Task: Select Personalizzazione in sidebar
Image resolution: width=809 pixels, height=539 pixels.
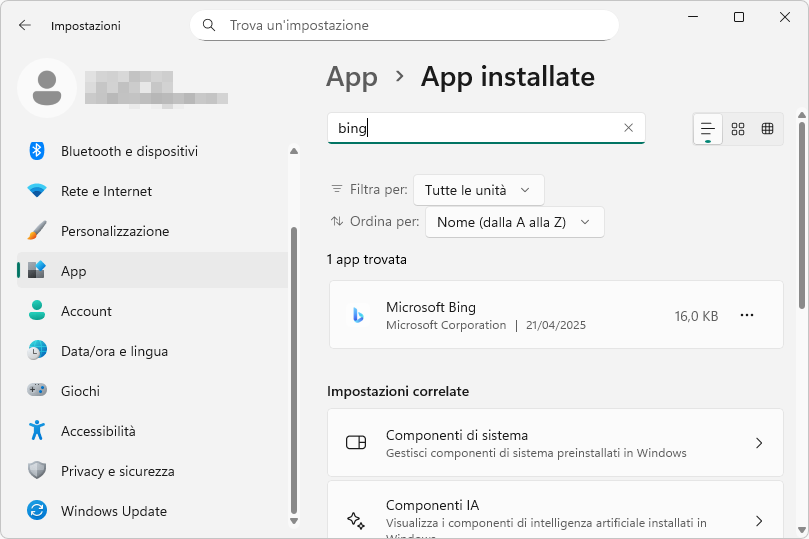Action: tap(153, 231)
